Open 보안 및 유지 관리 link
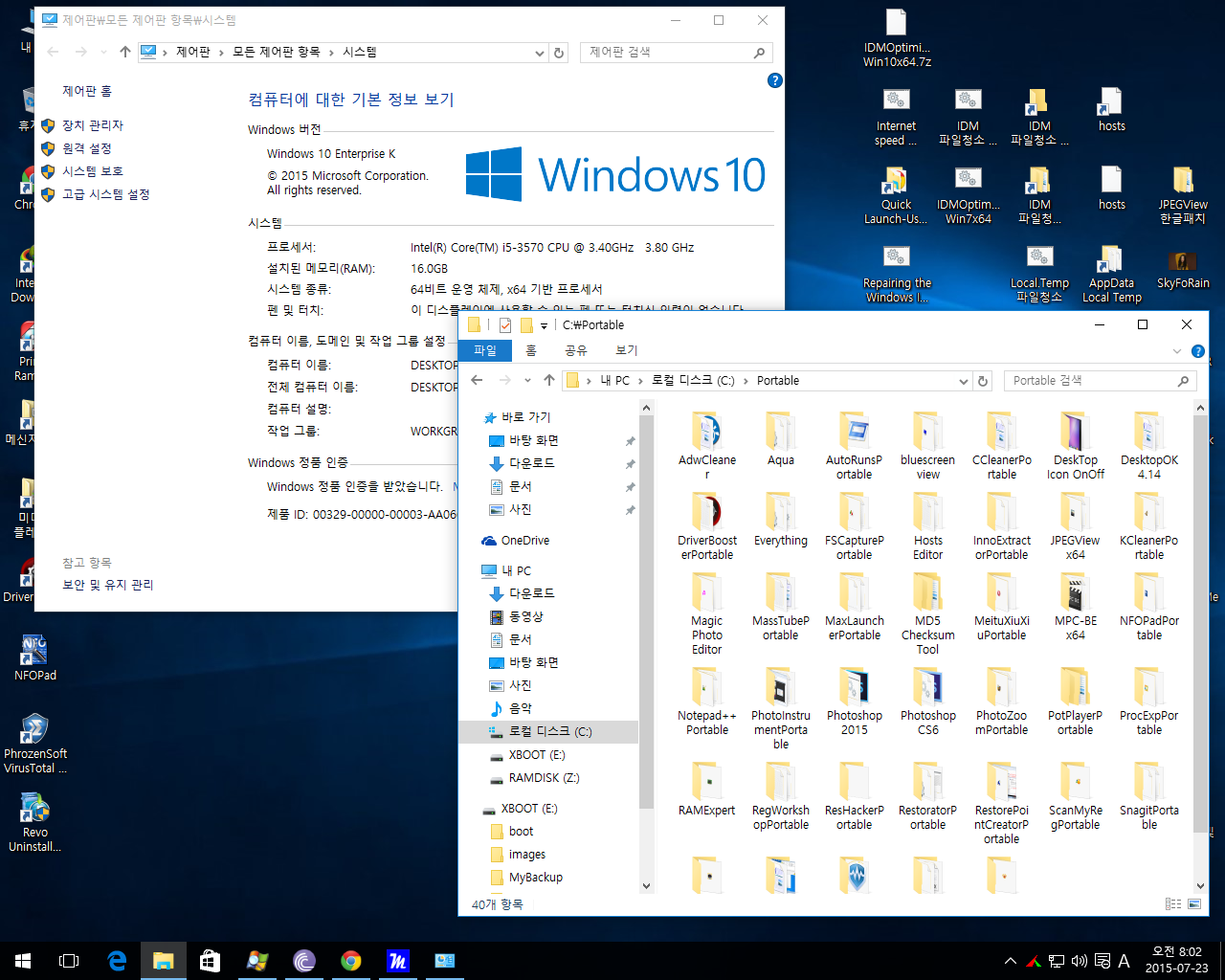1225x980 pixels. [108, 585]
